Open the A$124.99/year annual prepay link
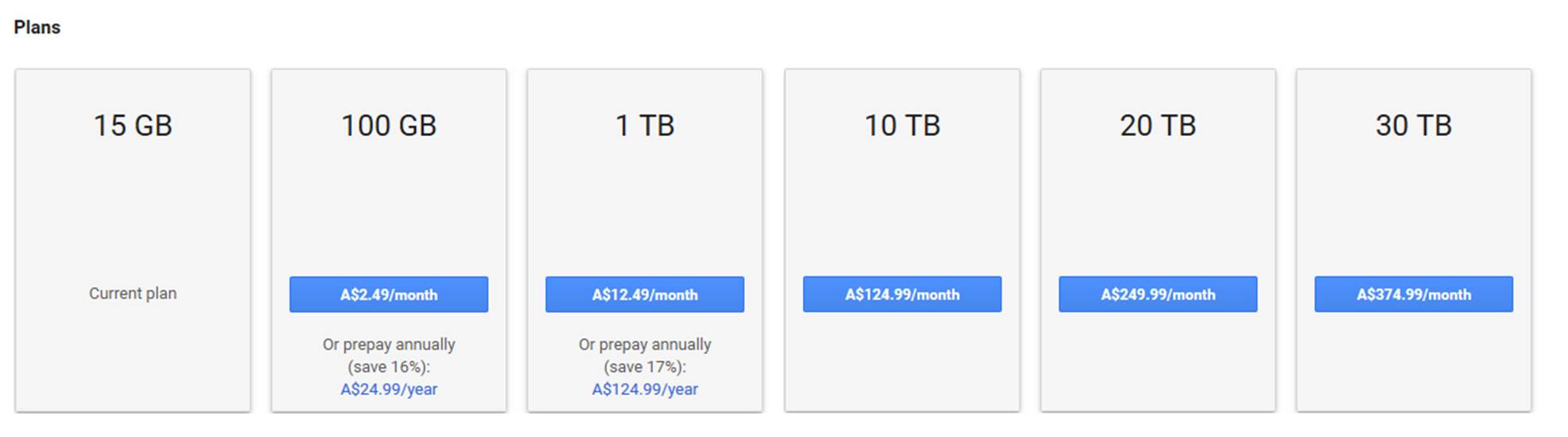1568x437 pixels. coord(645,389)
